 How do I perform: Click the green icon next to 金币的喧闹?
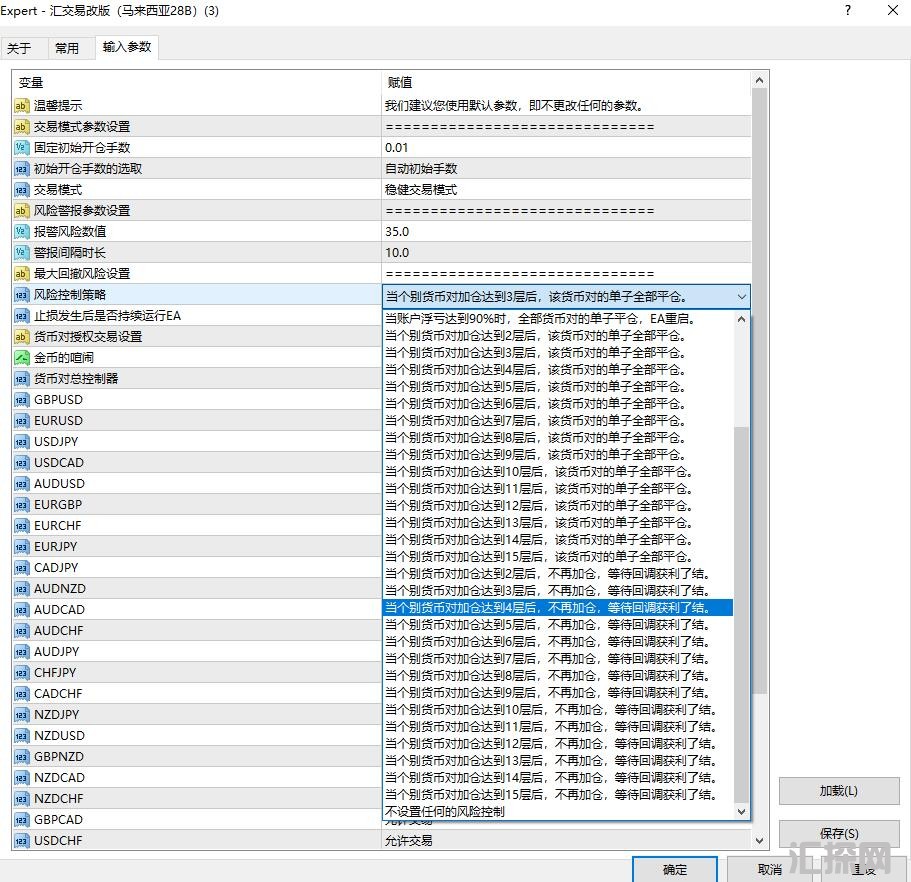pos(21,358)
